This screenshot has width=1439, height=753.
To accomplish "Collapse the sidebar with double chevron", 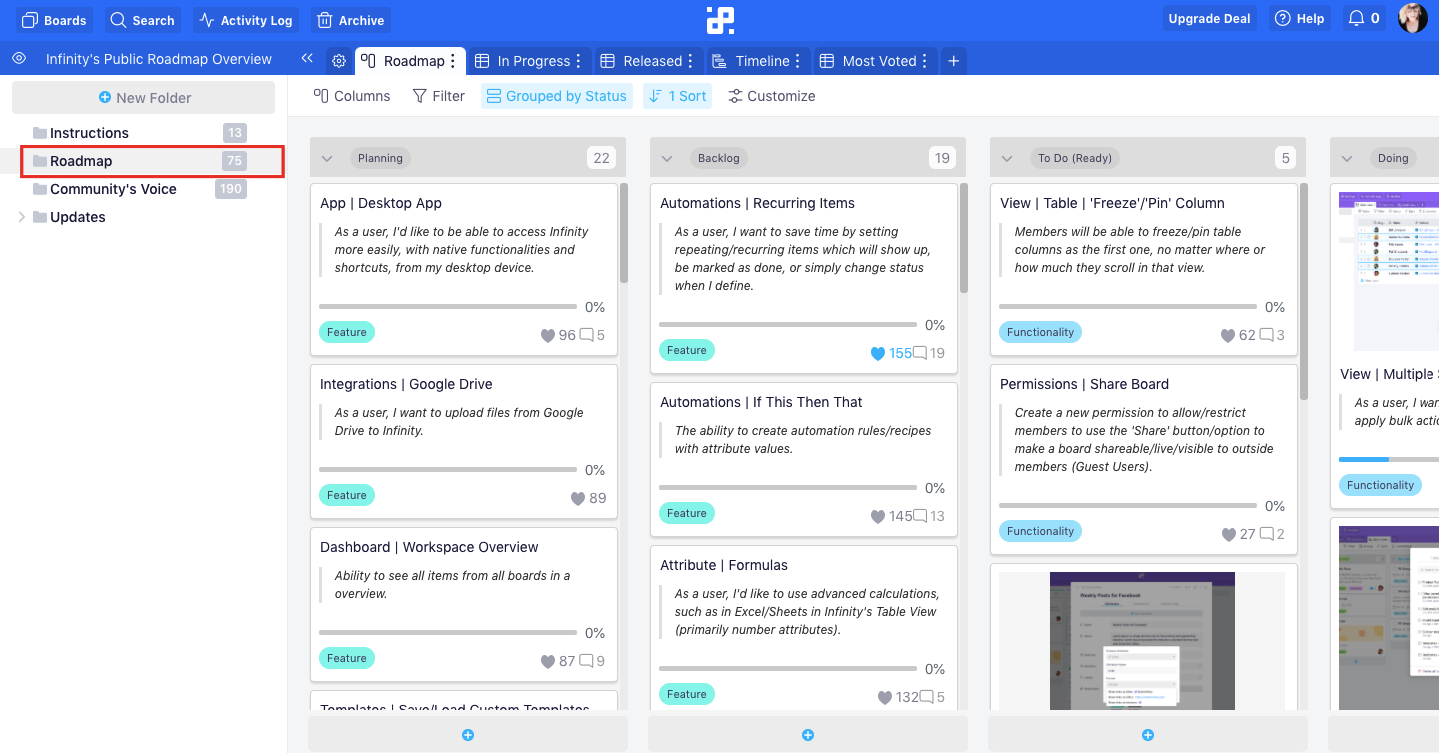I will click(307, 59).
